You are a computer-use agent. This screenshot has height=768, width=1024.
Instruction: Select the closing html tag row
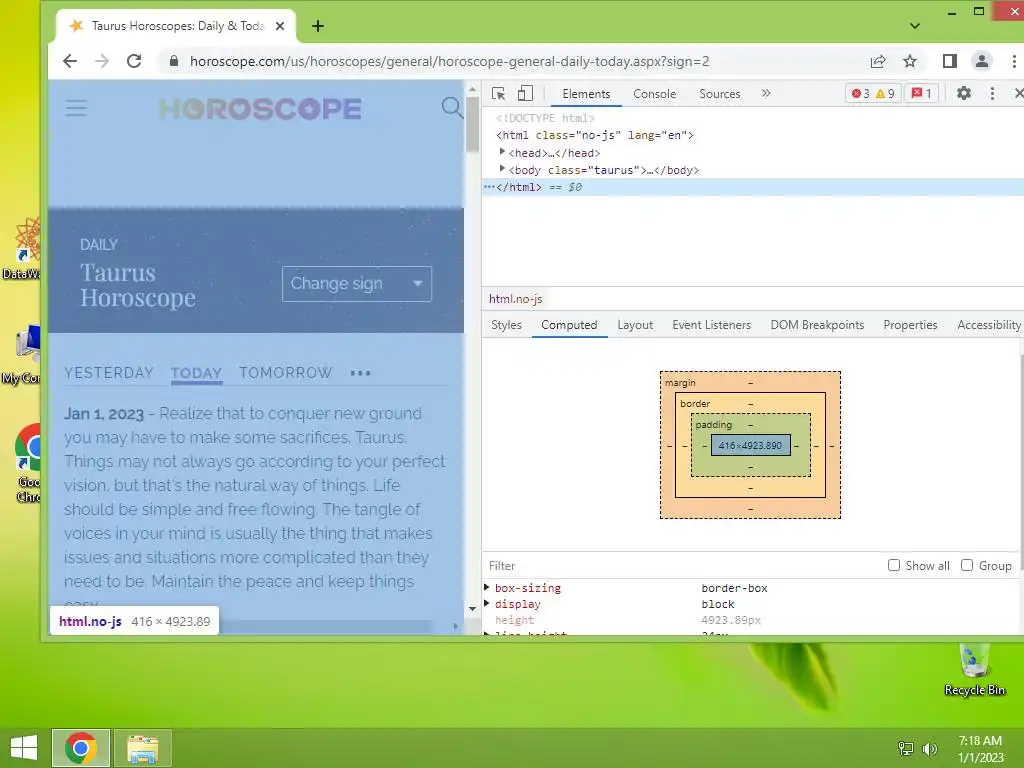[752, 187]
